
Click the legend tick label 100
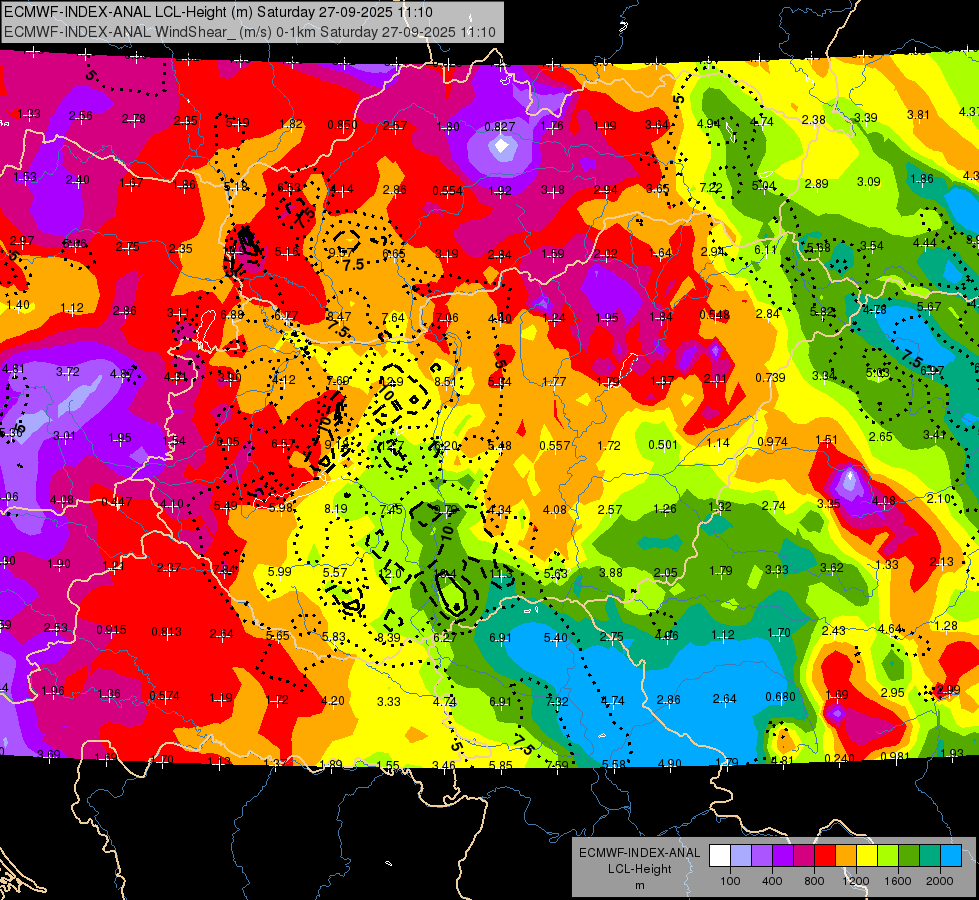[730, 881]
